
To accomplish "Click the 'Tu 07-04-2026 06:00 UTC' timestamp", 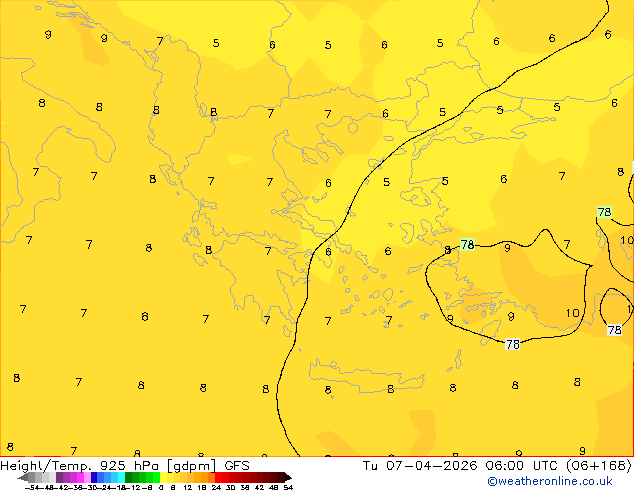I will (x=461, y=466).
